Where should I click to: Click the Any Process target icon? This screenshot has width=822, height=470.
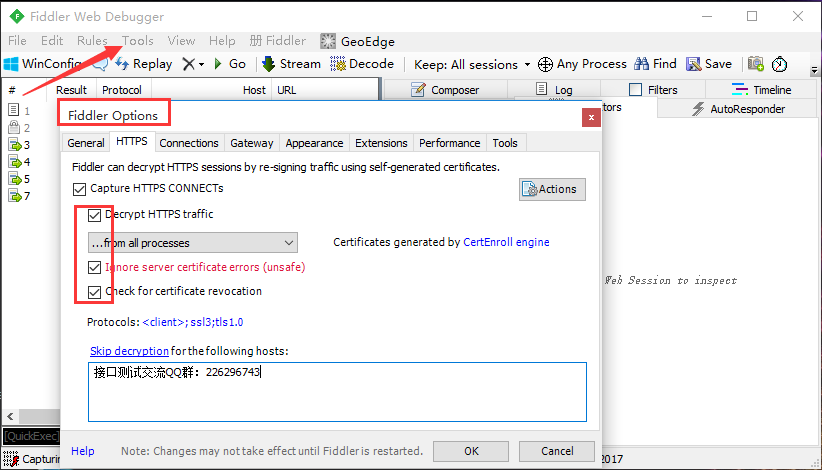point(545,64)
